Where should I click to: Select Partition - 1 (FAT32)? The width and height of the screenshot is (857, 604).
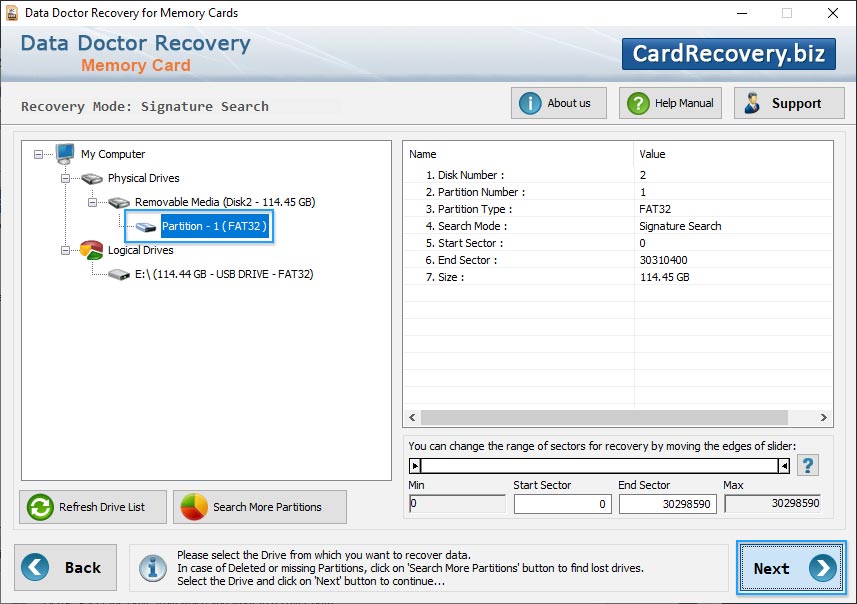tap(214, 226)
